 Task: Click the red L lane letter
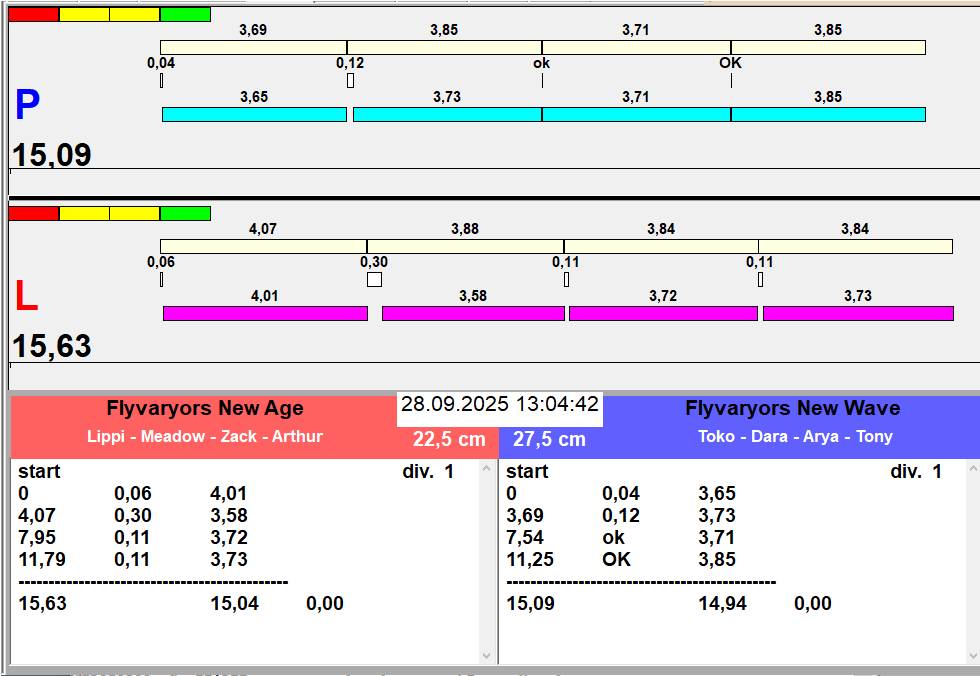coord(26,297)
